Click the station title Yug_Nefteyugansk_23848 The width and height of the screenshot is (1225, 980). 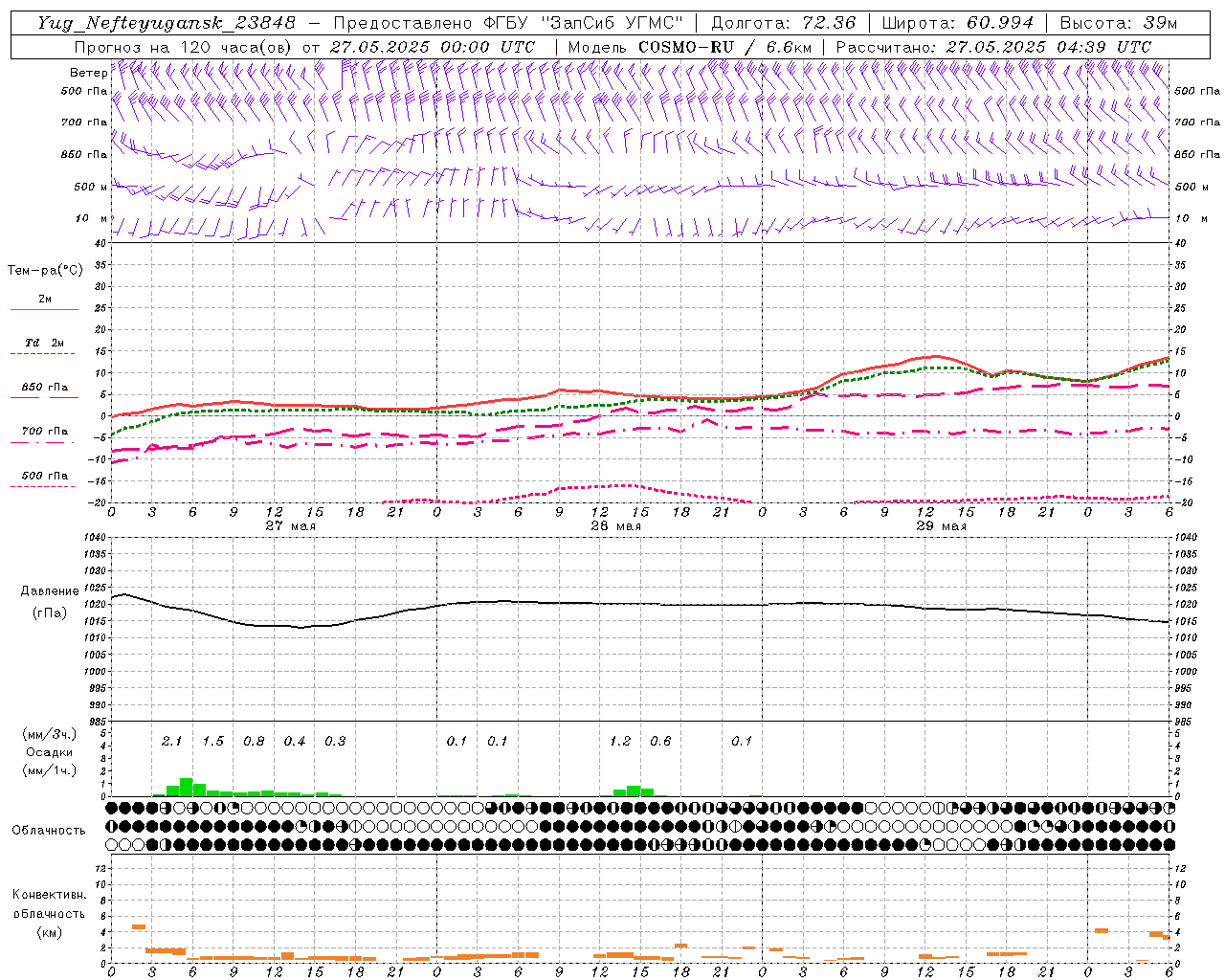[x=167, y=23]
